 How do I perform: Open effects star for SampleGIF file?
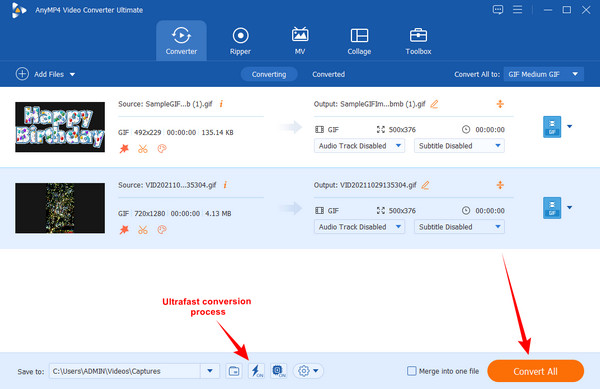point(124,148)
